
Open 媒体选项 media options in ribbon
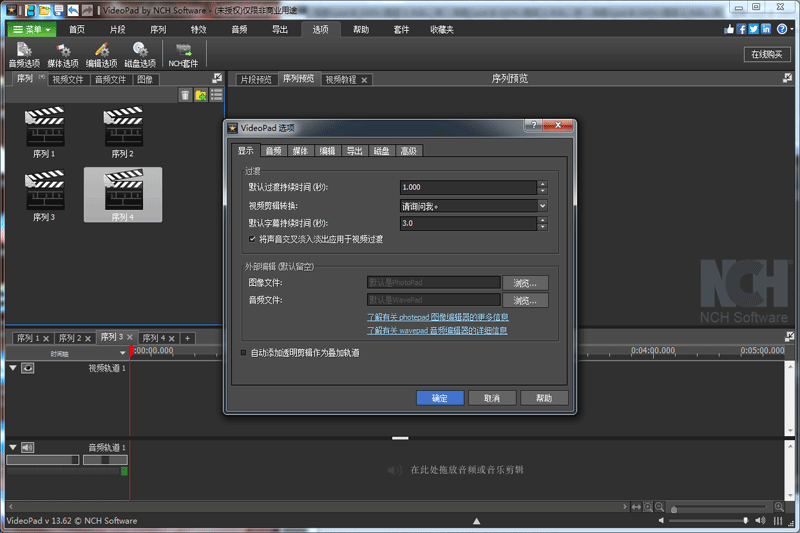(63, 55)
